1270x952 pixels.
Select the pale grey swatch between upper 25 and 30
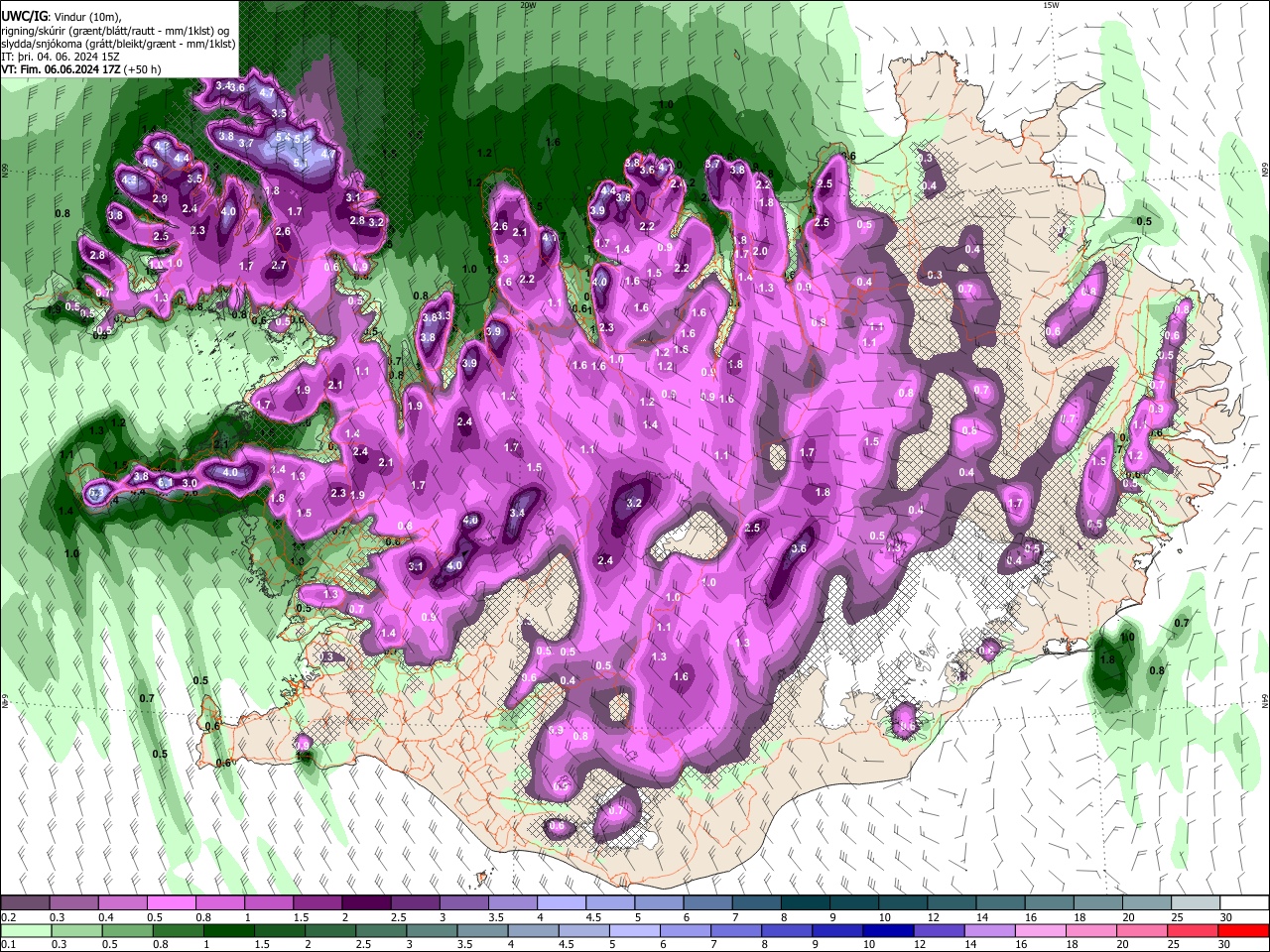pos(1196,903)
